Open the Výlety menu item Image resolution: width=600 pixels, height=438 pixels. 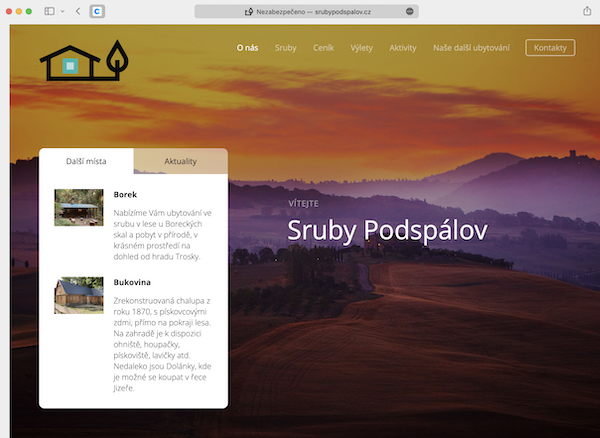tap(361, 48)
